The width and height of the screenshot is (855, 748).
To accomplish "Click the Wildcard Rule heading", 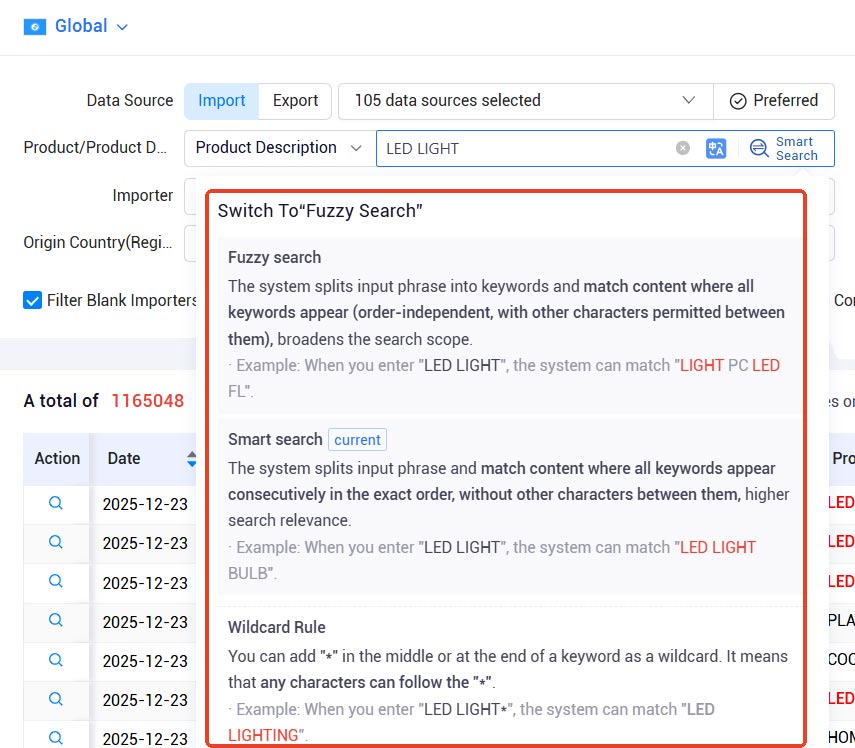I will [276, 627].
